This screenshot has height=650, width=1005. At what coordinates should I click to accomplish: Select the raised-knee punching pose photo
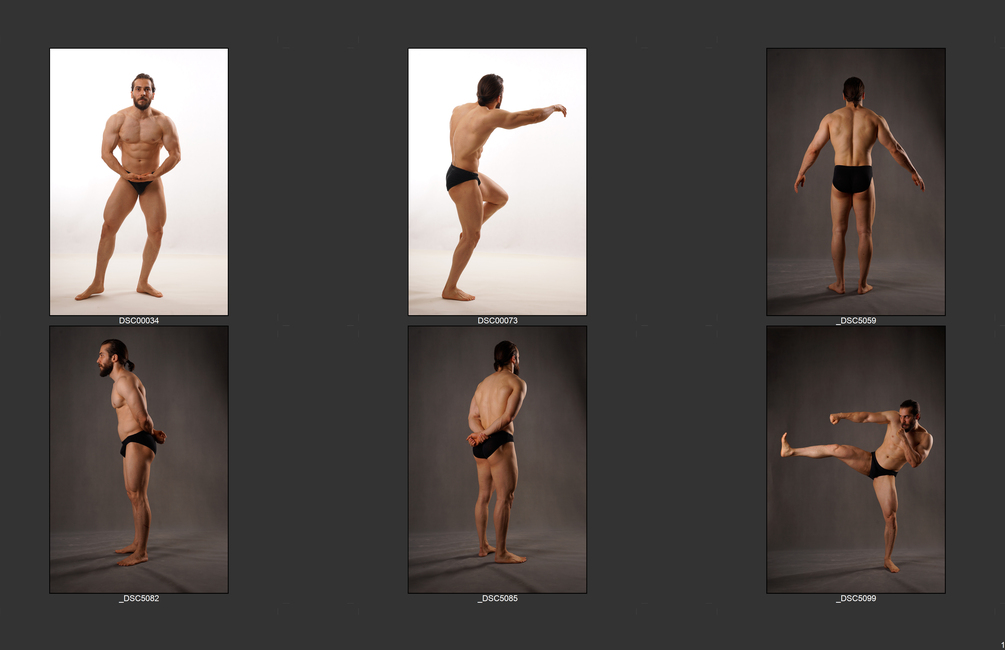coord(497,181)
